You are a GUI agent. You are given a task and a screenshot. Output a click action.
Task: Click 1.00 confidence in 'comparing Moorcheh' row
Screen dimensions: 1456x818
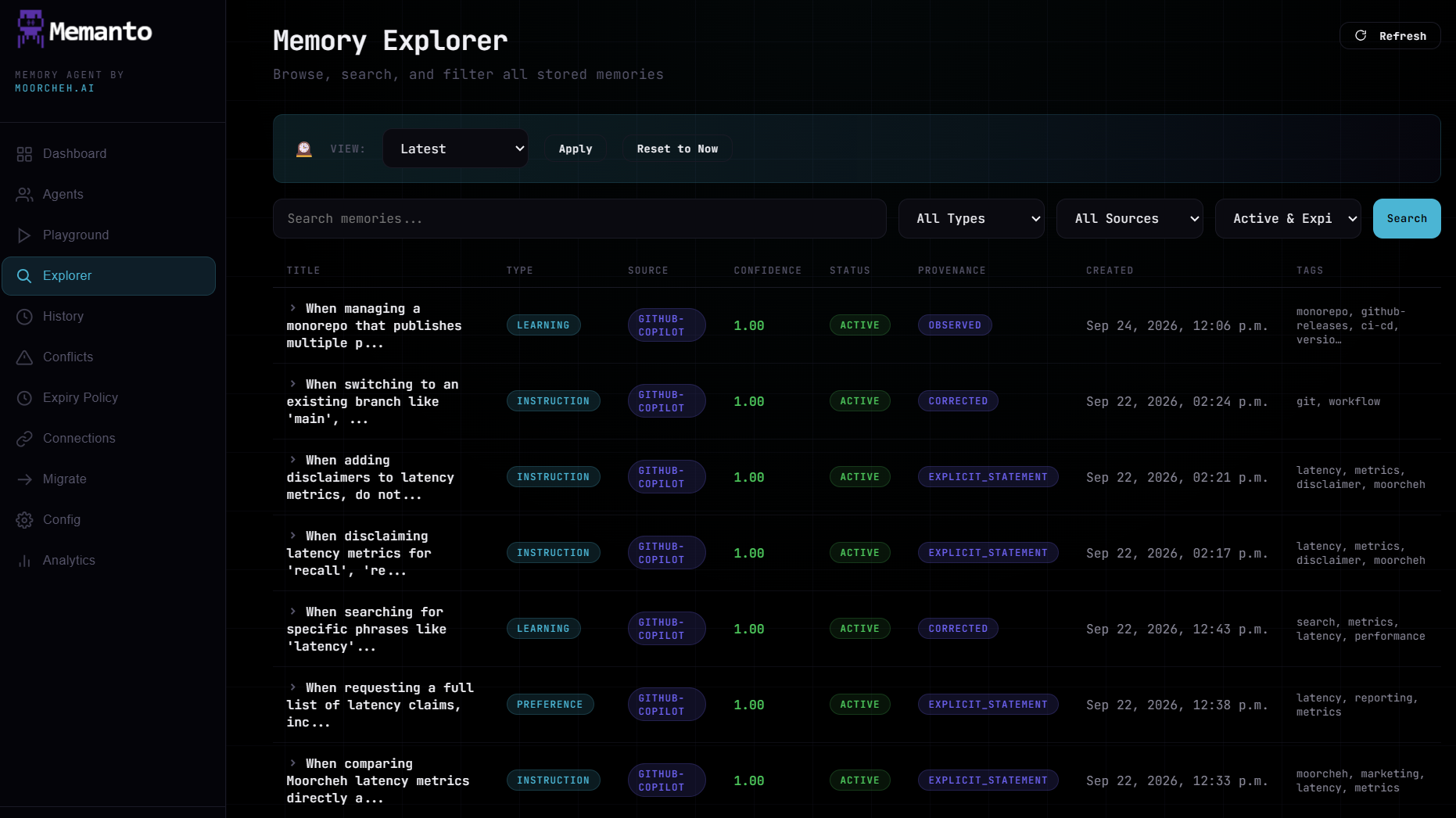tap(748, 781)
